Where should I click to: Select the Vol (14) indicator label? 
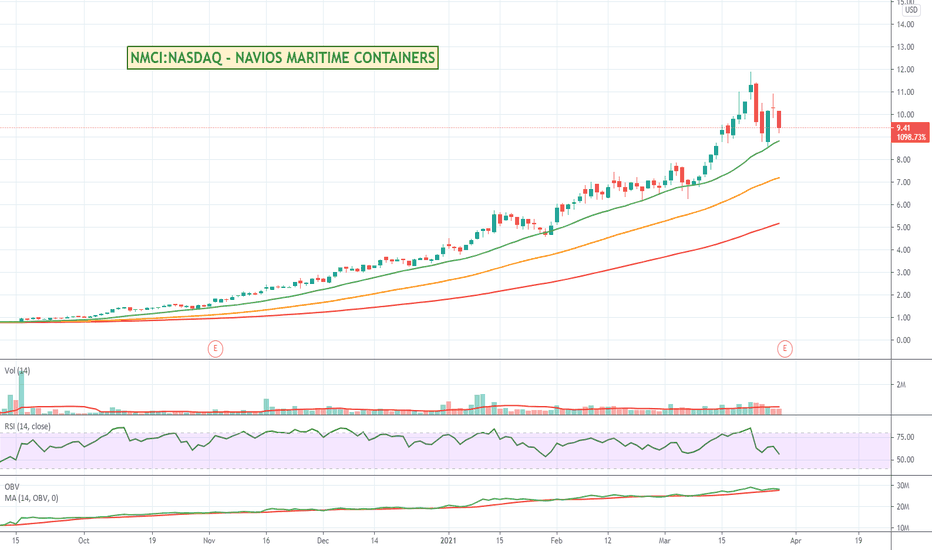pyautogui.click(x=17, y=370)
